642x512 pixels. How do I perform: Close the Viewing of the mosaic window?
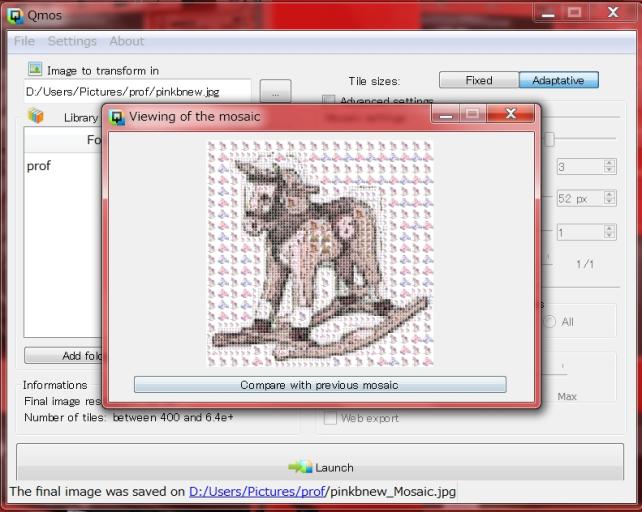[511, 113]
